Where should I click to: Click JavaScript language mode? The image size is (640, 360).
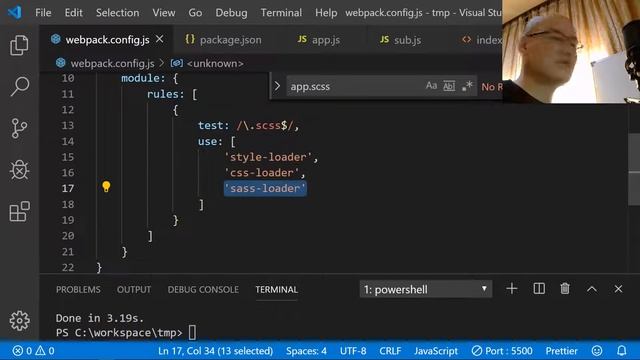point(436,351)
